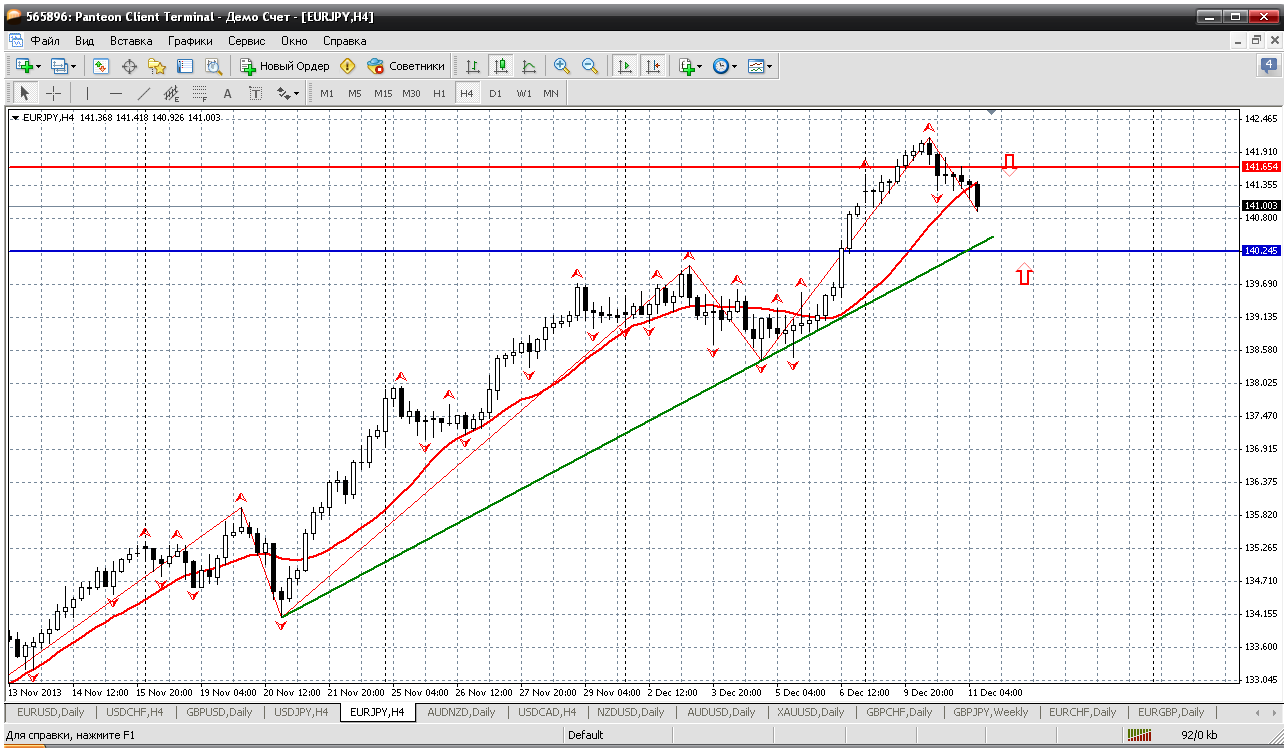Open the Market Watch window icon
This screenshot has height=748, width=1288.
[x=101, y=66]
